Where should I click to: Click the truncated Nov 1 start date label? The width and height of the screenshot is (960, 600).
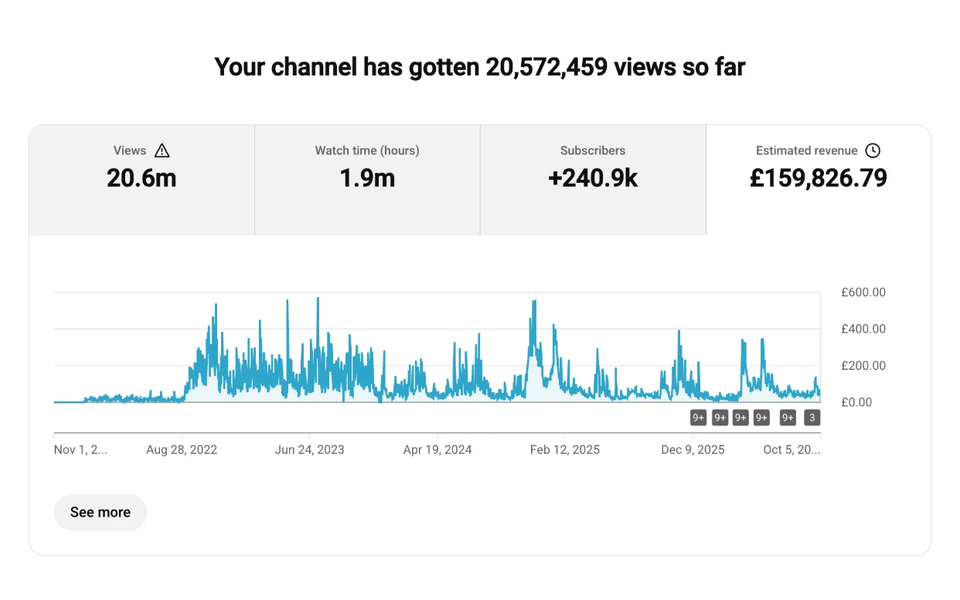pyautogui.click(x=80, y=449)
